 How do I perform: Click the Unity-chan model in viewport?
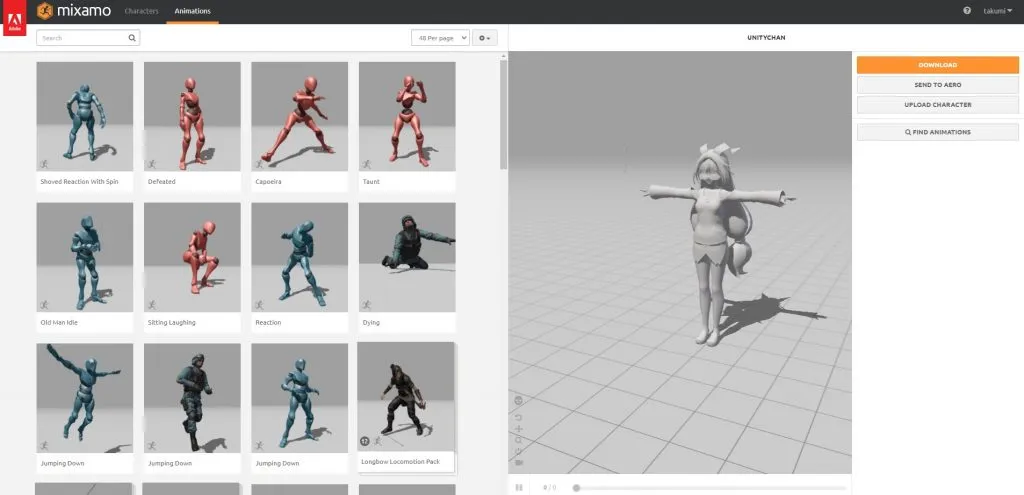click(x=718, y=245)
